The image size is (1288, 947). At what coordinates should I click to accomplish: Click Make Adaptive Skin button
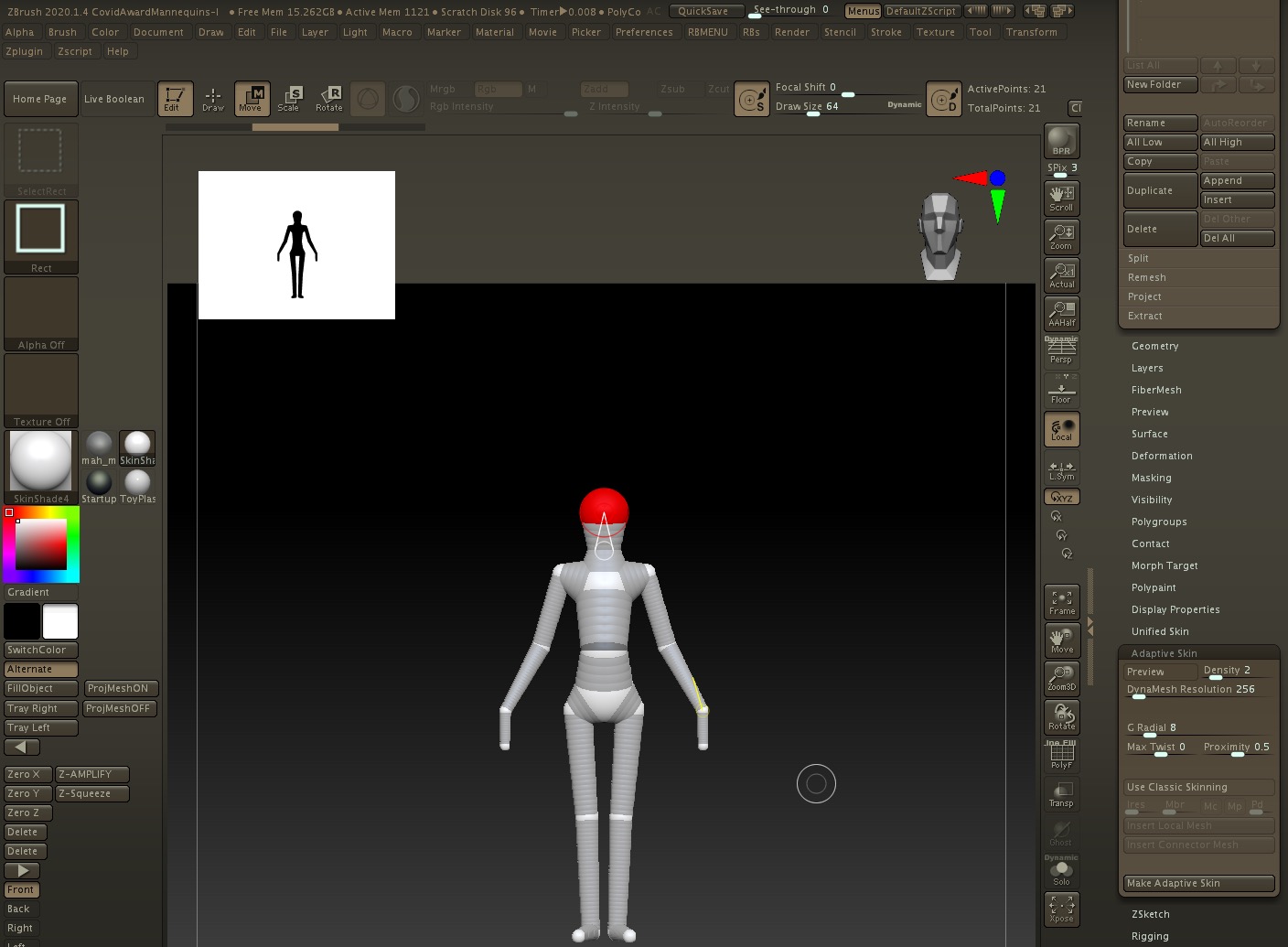coord(1197,883)
